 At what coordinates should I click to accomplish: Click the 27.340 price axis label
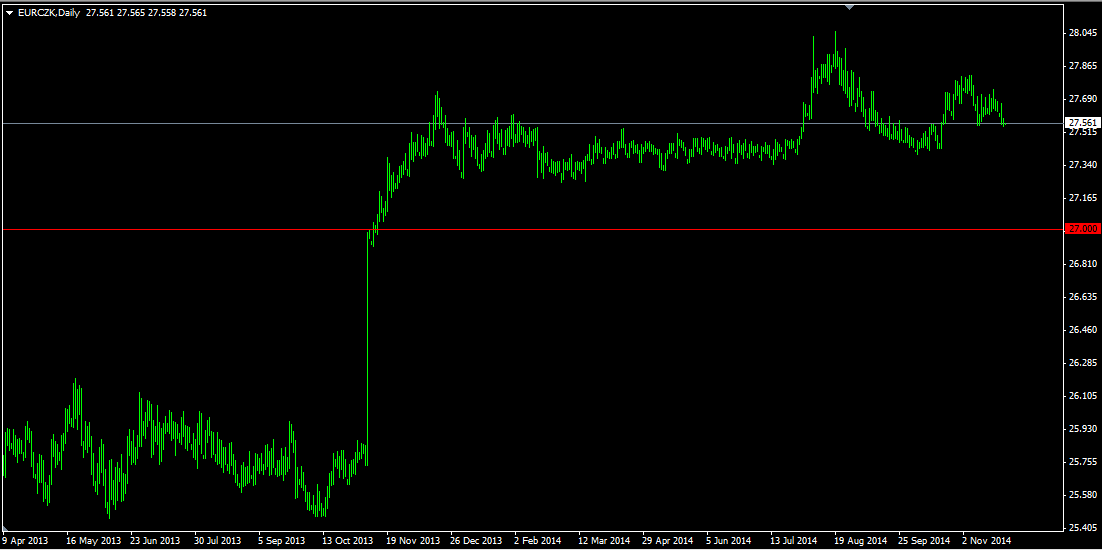pyautogui.click(x=1082, y=165)
